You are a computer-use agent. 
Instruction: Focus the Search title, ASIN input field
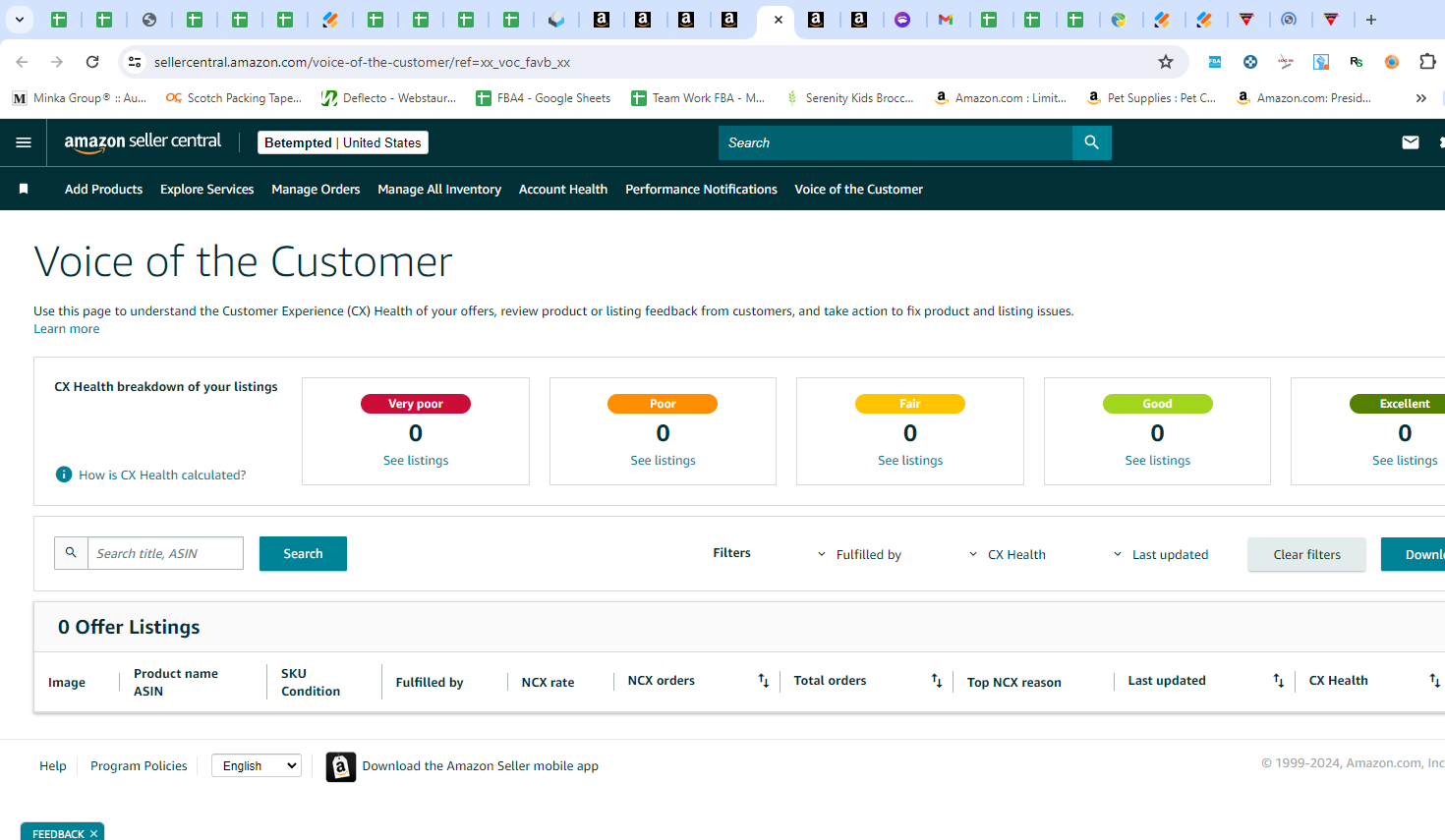coord(165,553)
